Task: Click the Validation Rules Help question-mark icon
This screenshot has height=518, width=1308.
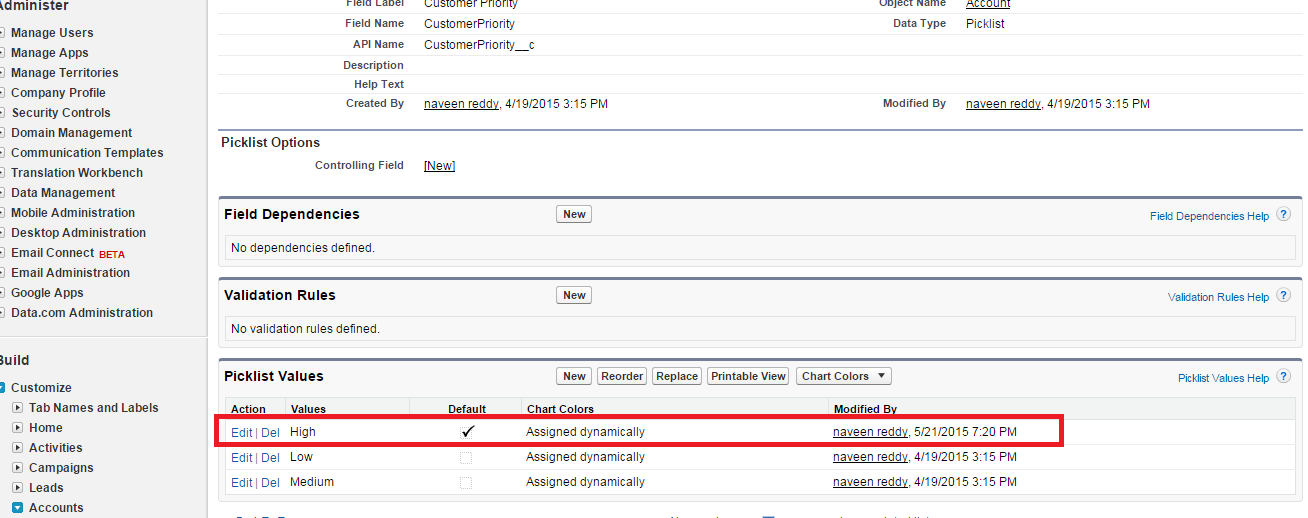Action: (1284, 296)
